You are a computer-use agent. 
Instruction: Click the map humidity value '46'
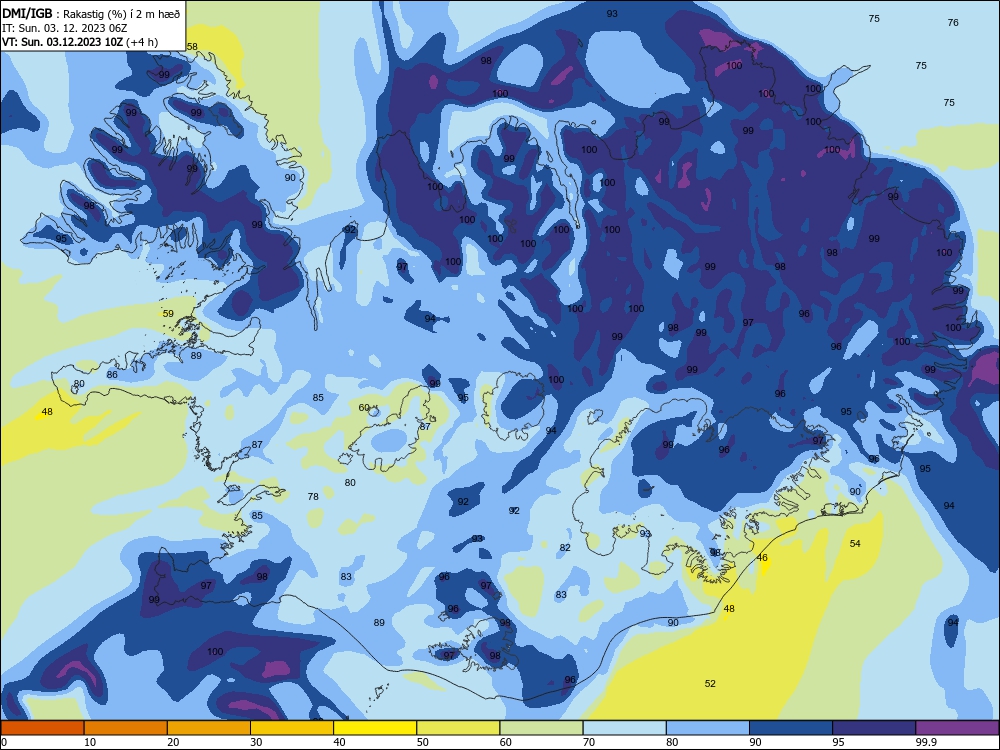coord(761,557)
